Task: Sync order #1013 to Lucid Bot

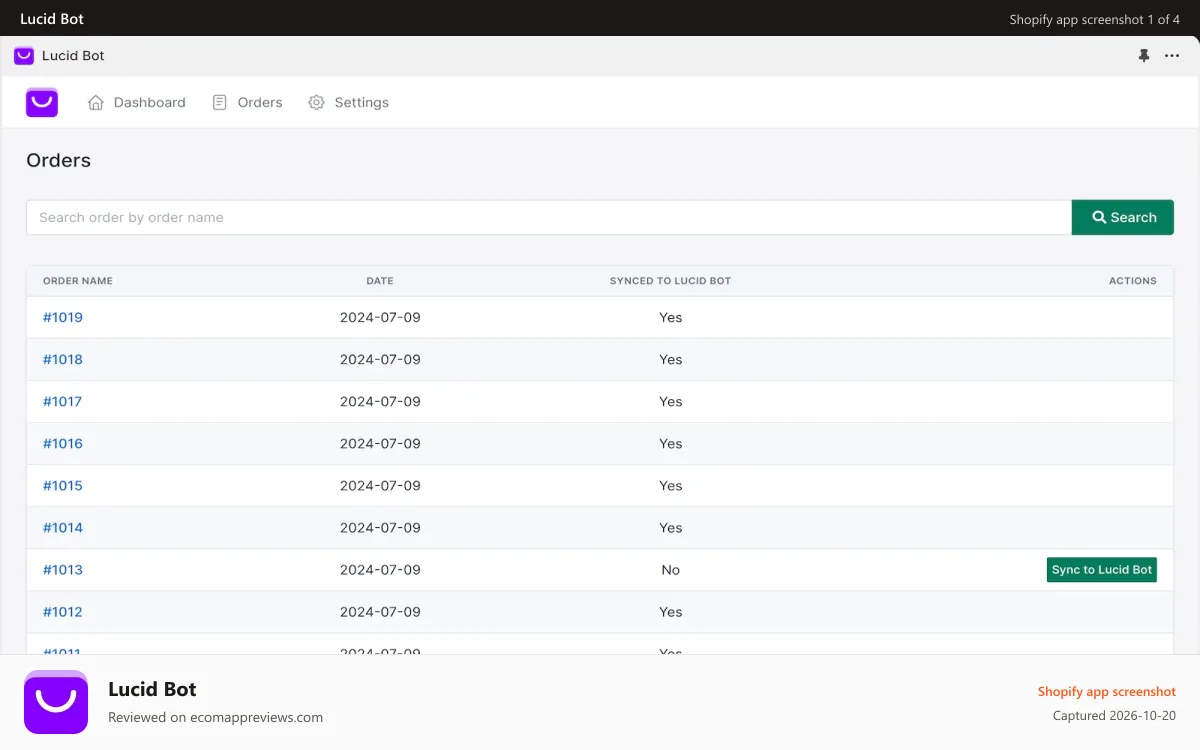Action: coord(1102,570)
